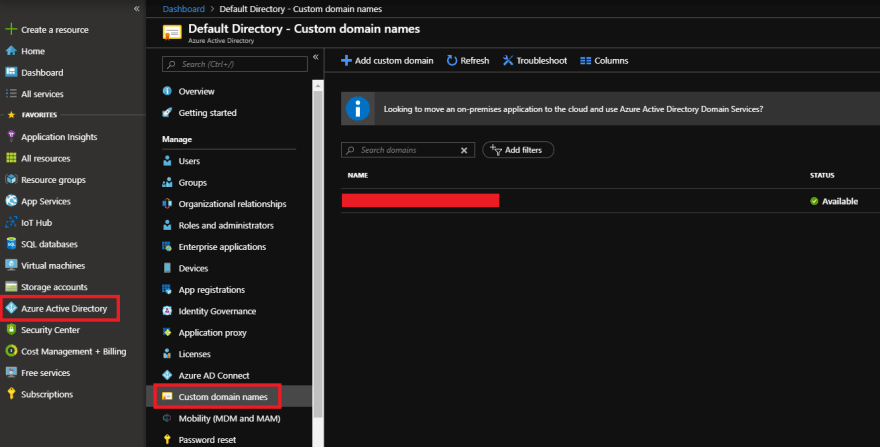This screenshot has height=447, width=880.
Task: Click the Groups people icon
Action: point(167,183)
